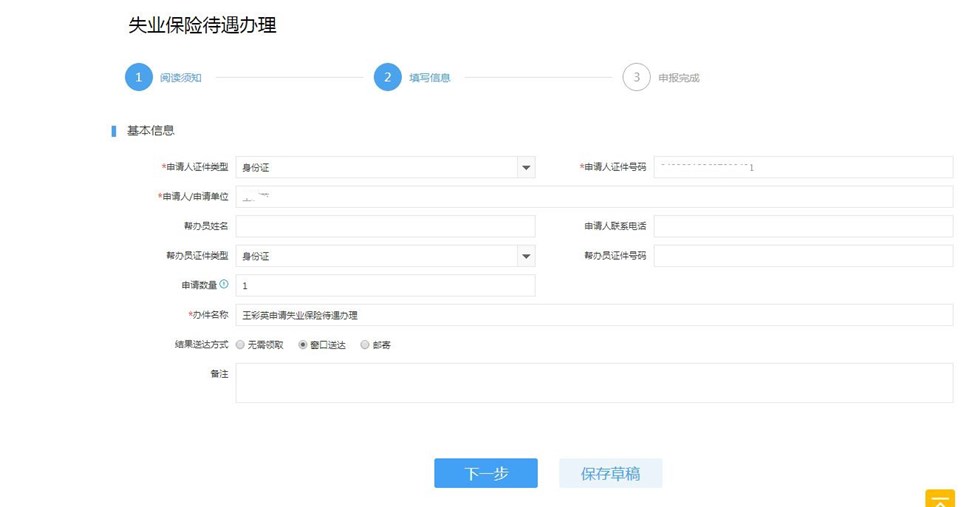Screen dimensions: 980x507
Task: Click the 办件名称 text field
Action: (594, 316)
